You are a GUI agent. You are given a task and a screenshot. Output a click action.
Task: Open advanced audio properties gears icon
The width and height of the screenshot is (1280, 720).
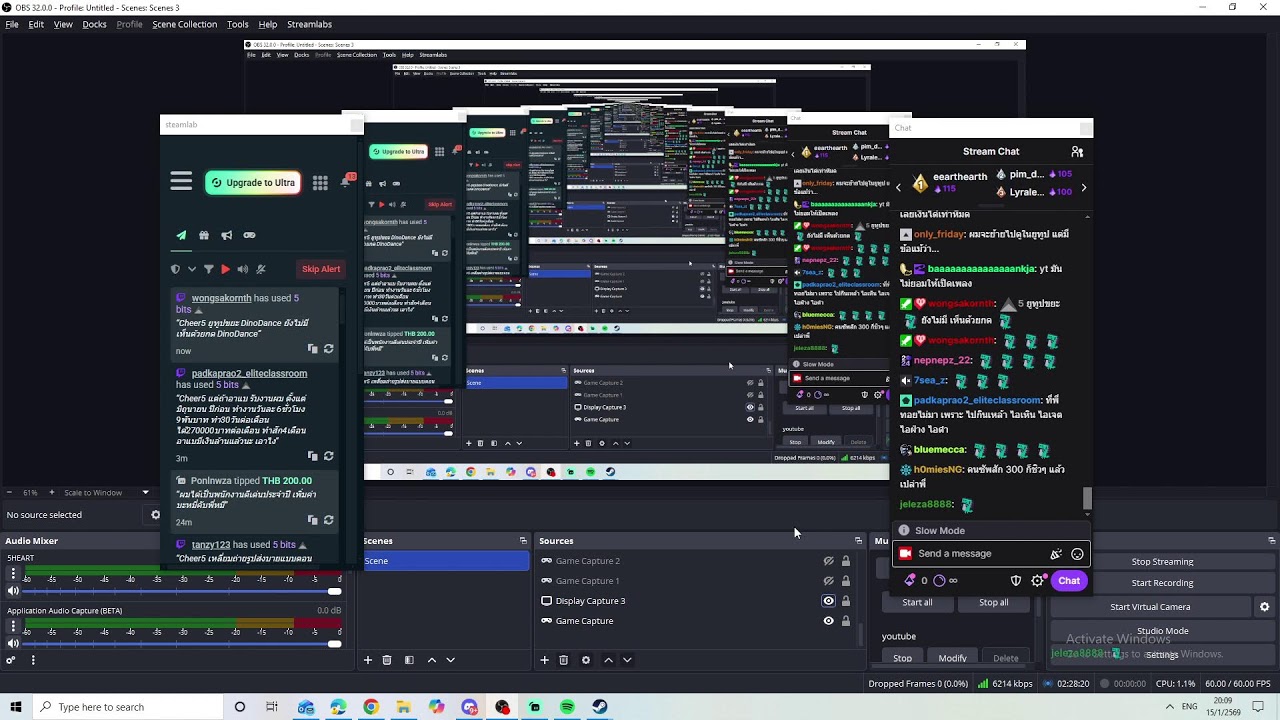(x=11, y=660)
